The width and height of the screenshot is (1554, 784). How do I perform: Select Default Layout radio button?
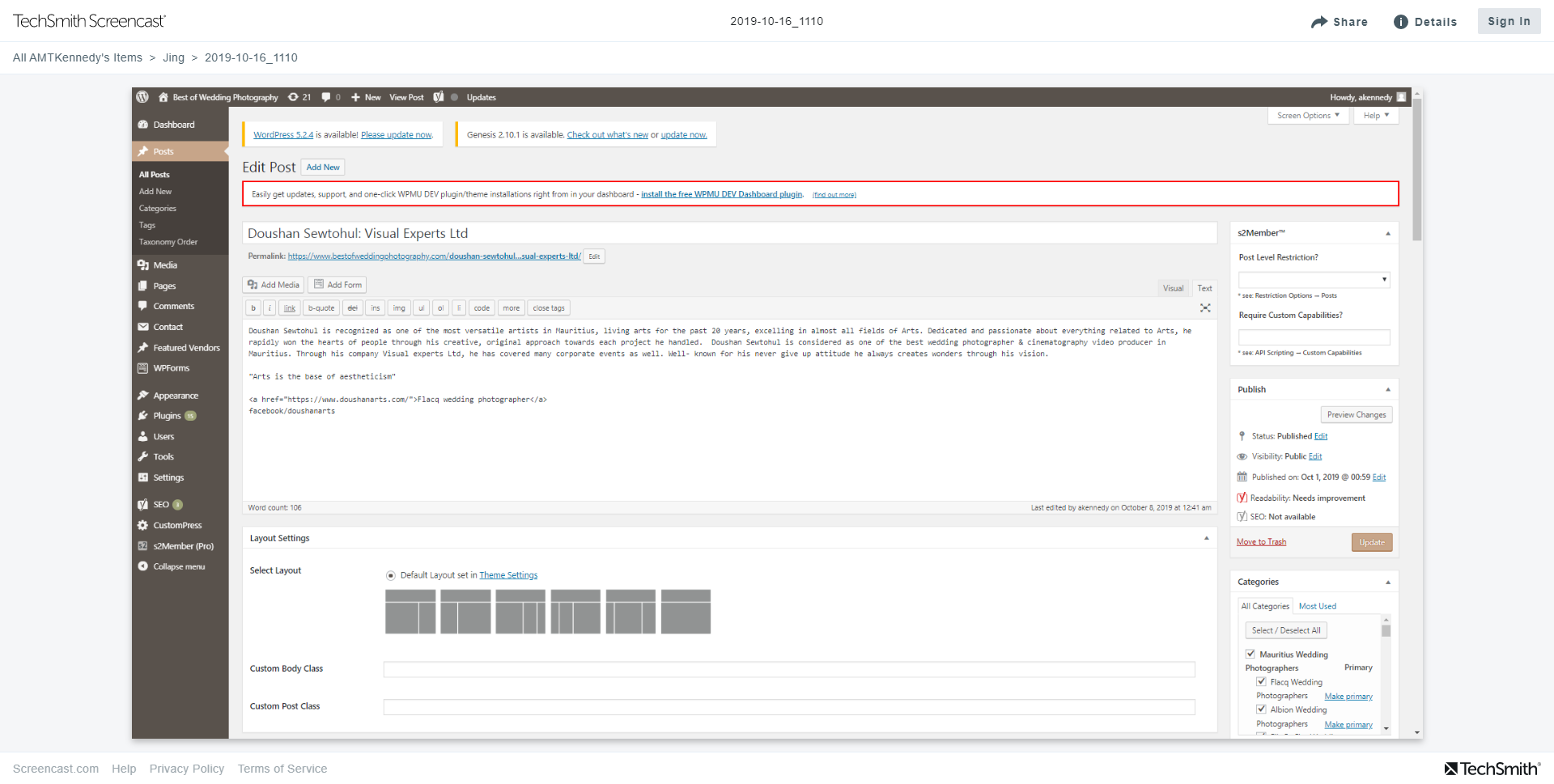click(x=391, y=575)
